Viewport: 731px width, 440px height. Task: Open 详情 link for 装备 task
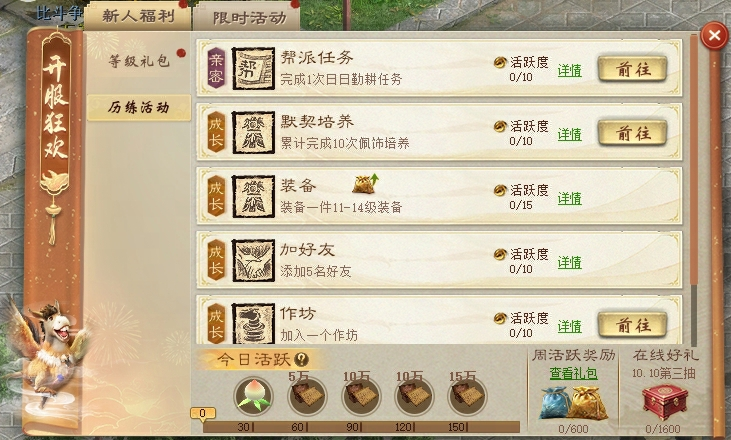pyautogui.click(x=570, y=199)
